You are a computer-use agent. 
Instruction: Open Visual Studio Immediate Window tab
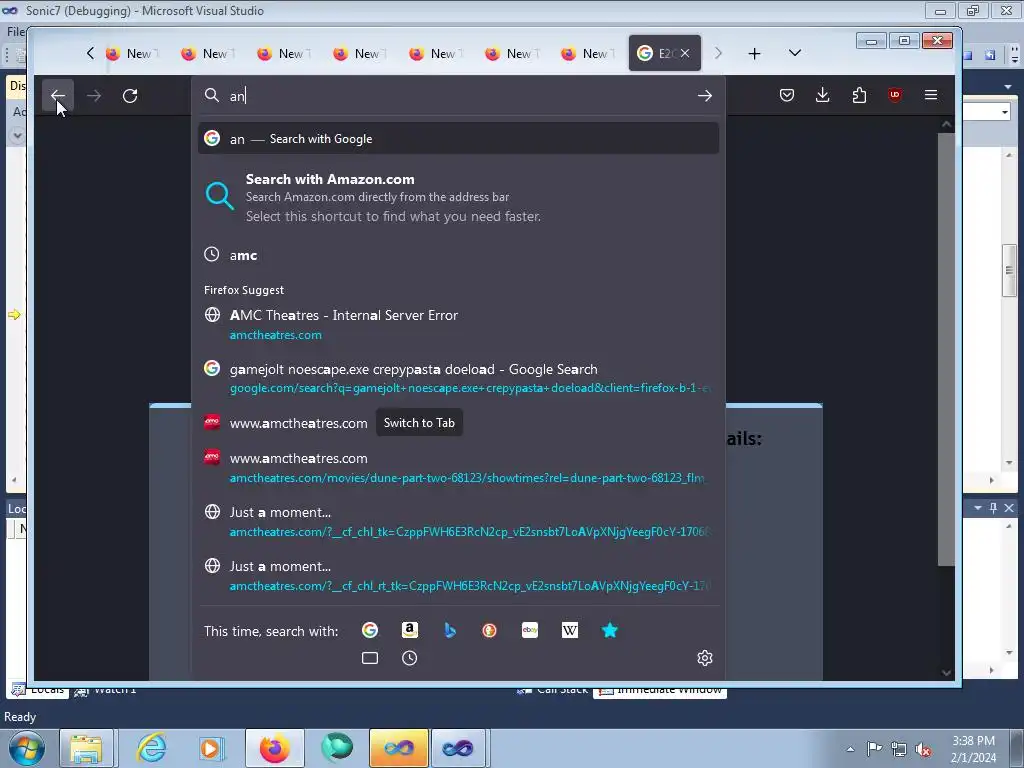660,690
